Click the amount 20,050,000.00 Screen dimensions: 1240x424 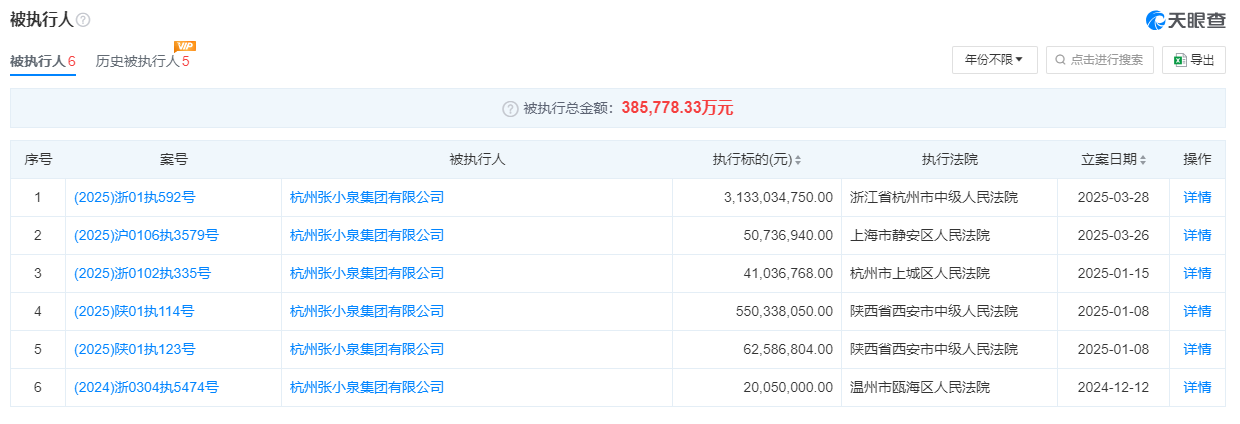pyautogui.click(x=787, y=387)
